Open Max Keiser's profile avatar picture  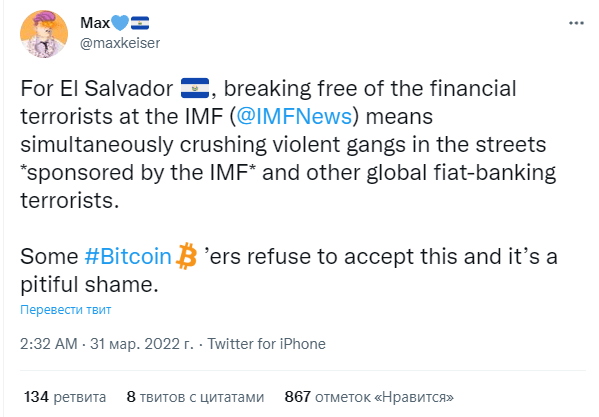tap(44, 34)
